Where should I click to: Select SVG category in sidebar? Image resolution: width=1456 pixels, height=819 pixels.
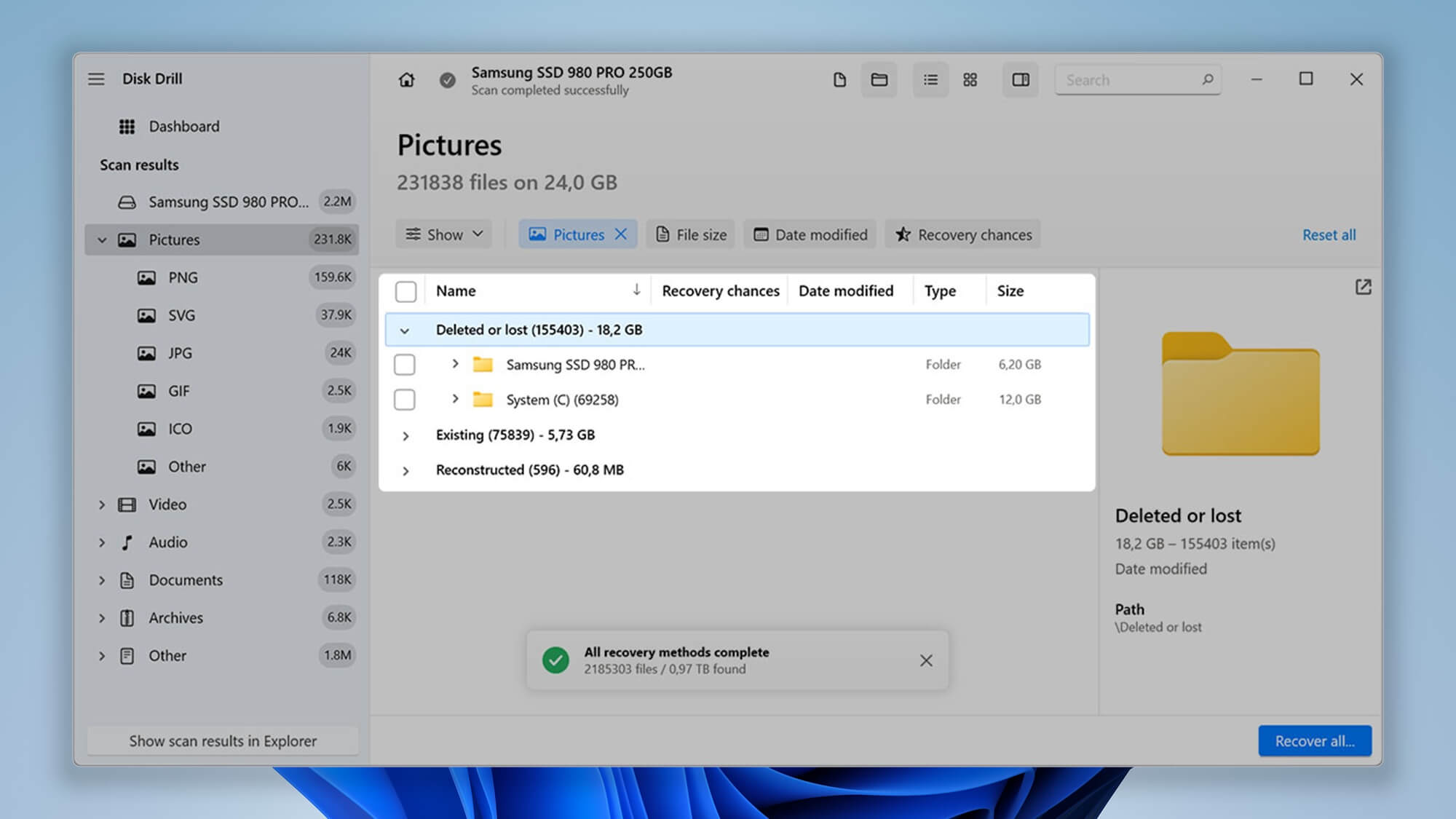pyautogui.click(x=222, y=315)
